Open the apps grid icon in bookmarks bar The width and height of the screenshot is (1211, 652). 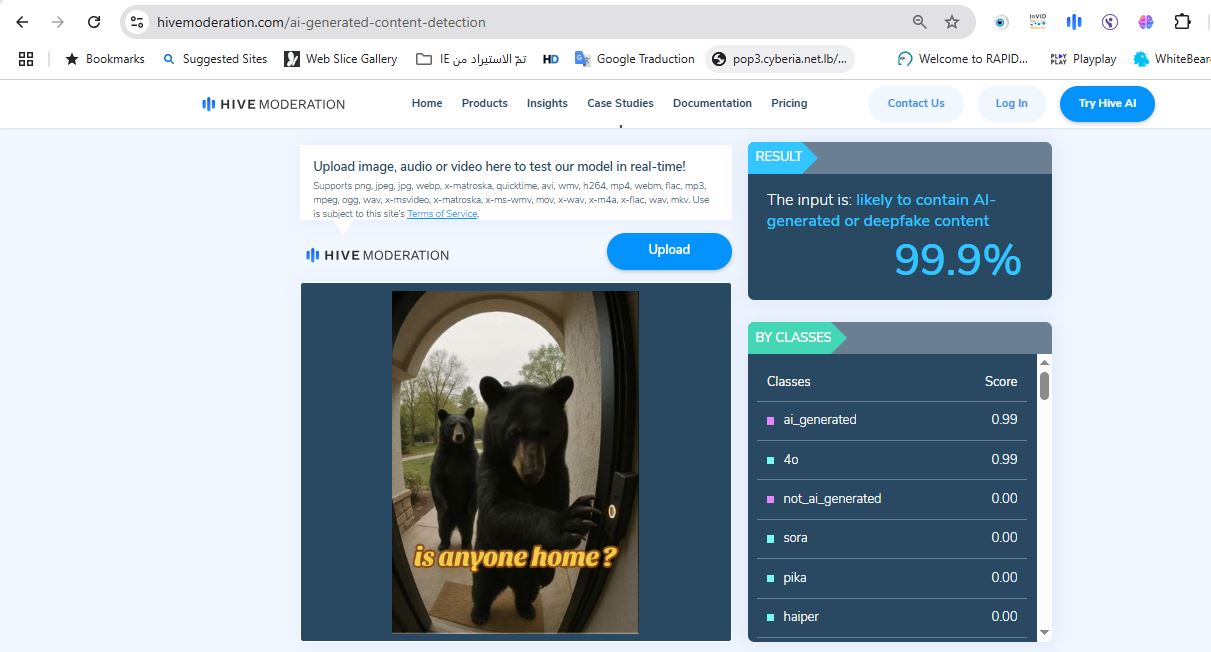pos(26,59)
